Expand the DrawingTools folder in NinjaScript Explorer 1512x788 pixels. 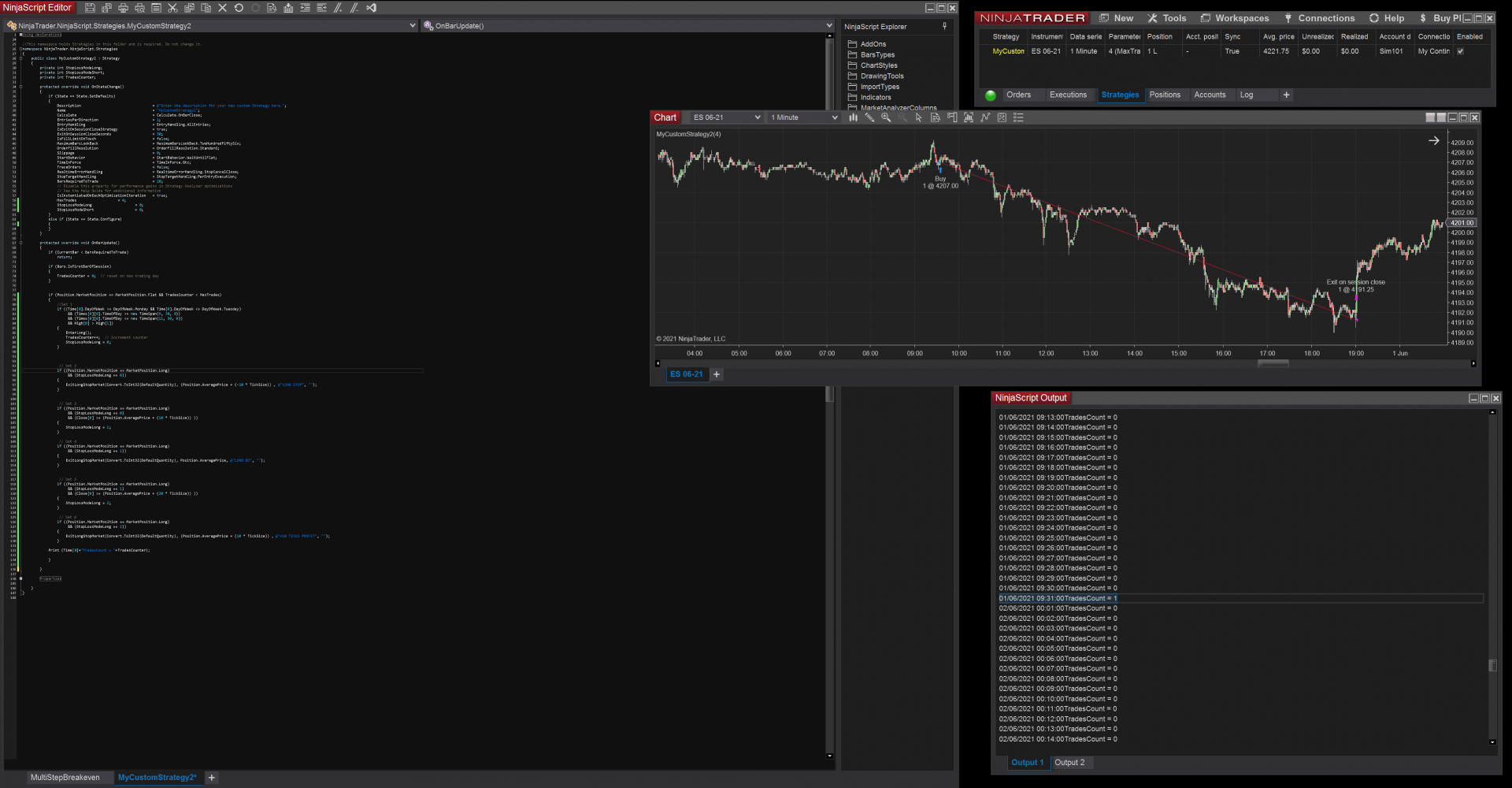point(876,76)
